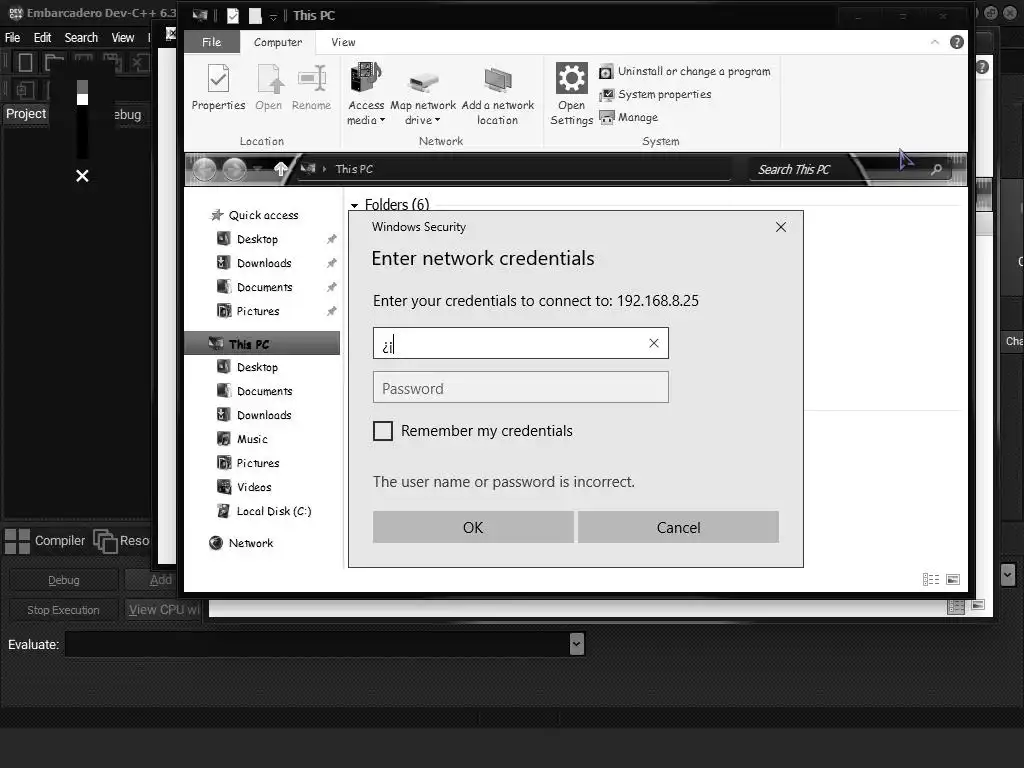Viewport: 1024px width, 768px height.
Task: Click Stop Execution in Dev-C++
Action: click(x=63, y=610)
